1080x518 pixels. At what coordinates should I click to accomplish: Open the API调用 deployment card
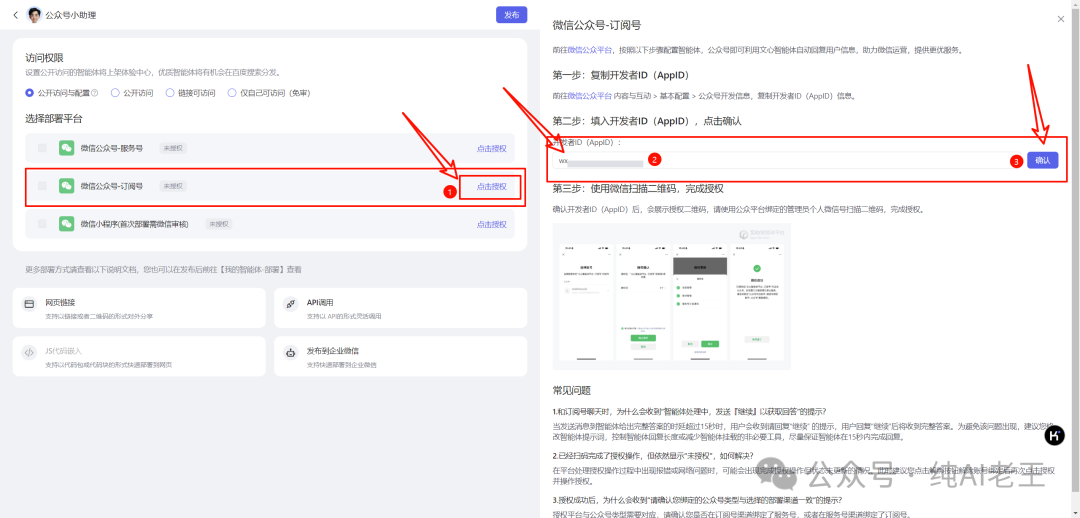pos(400,308)
